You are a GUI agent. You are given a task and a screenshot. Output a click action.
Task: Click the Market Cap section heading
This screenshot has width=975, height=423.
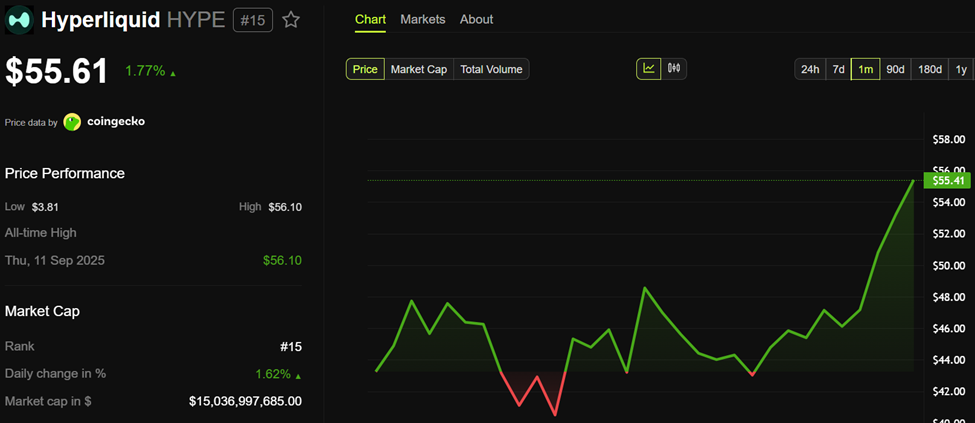click(x=42, y=311)
